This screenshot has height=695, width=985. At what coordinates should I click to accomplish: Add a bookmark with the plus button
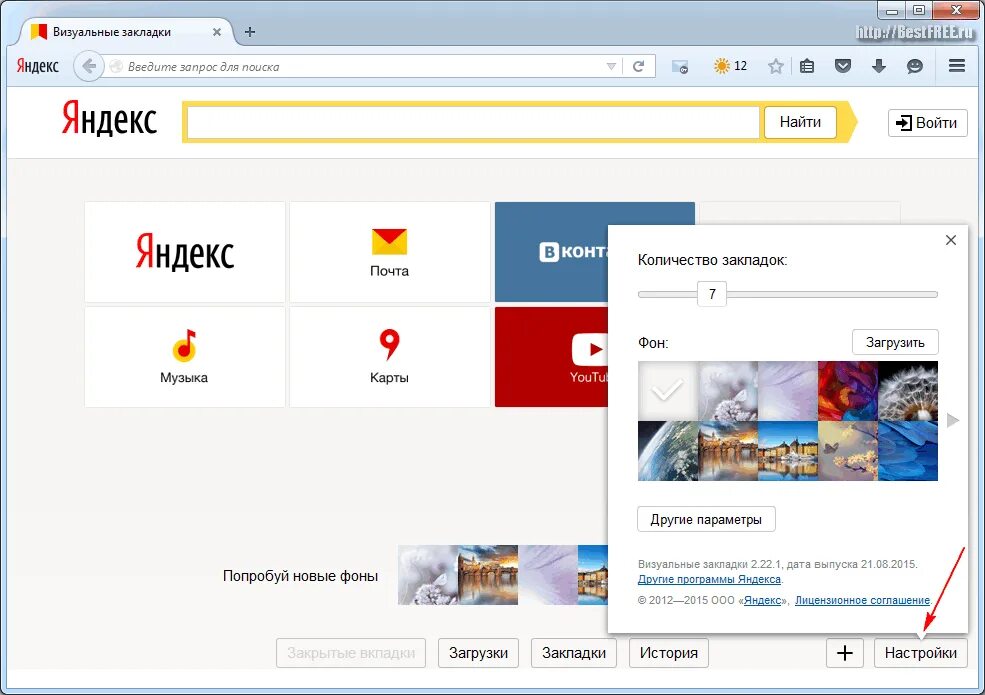pos(845,653)
